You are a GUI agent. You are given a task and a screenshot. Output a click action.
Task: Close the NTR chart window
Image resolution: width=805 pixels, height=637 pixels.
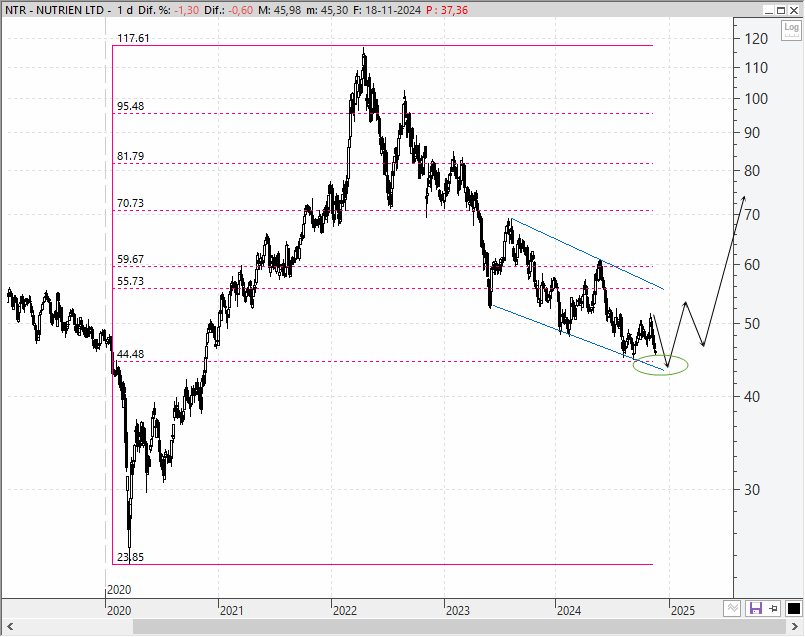click(793, 10)
